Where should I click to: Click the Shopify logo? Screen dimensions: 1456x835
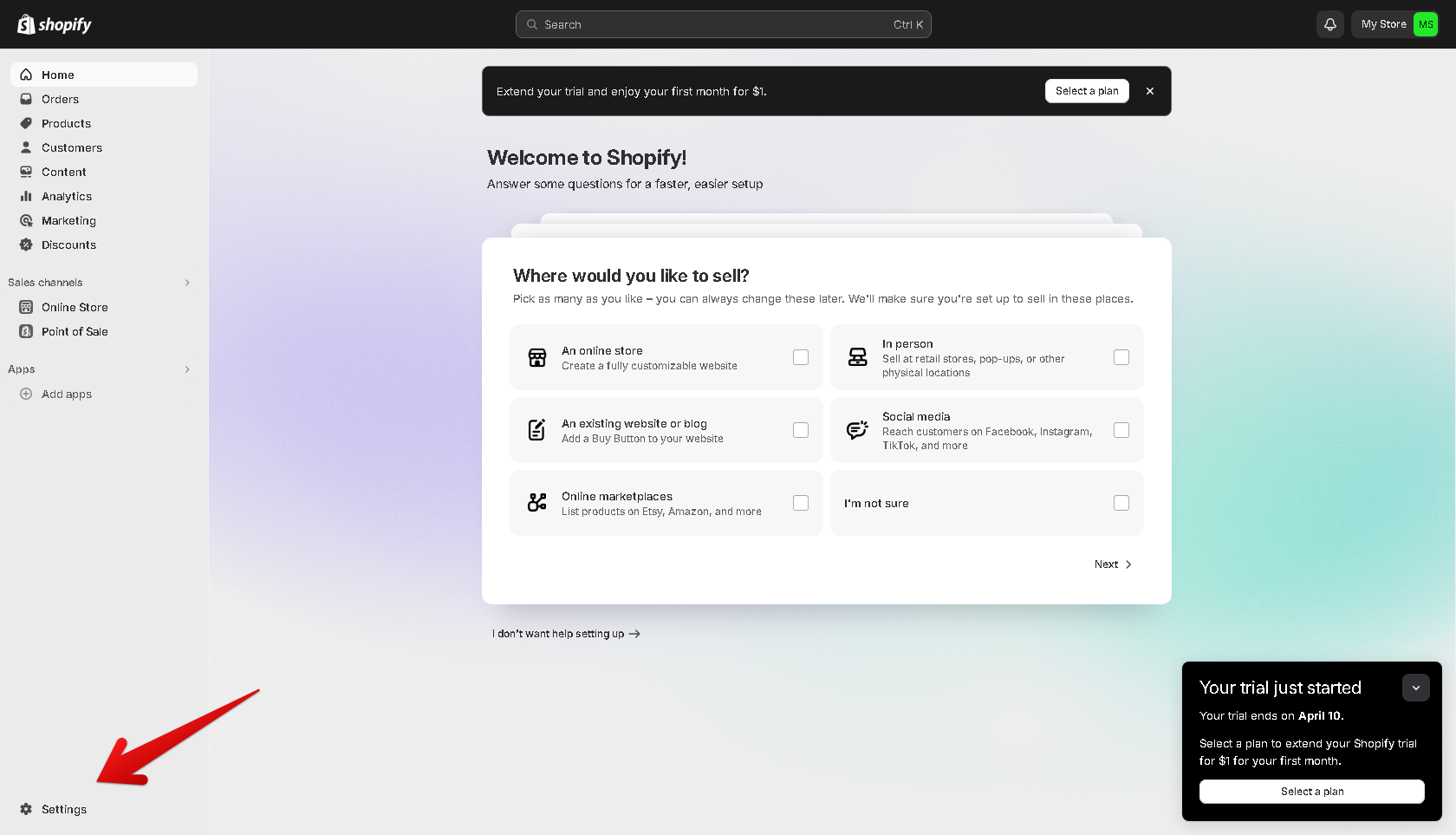pyautogui.click(x=55, y=24)
